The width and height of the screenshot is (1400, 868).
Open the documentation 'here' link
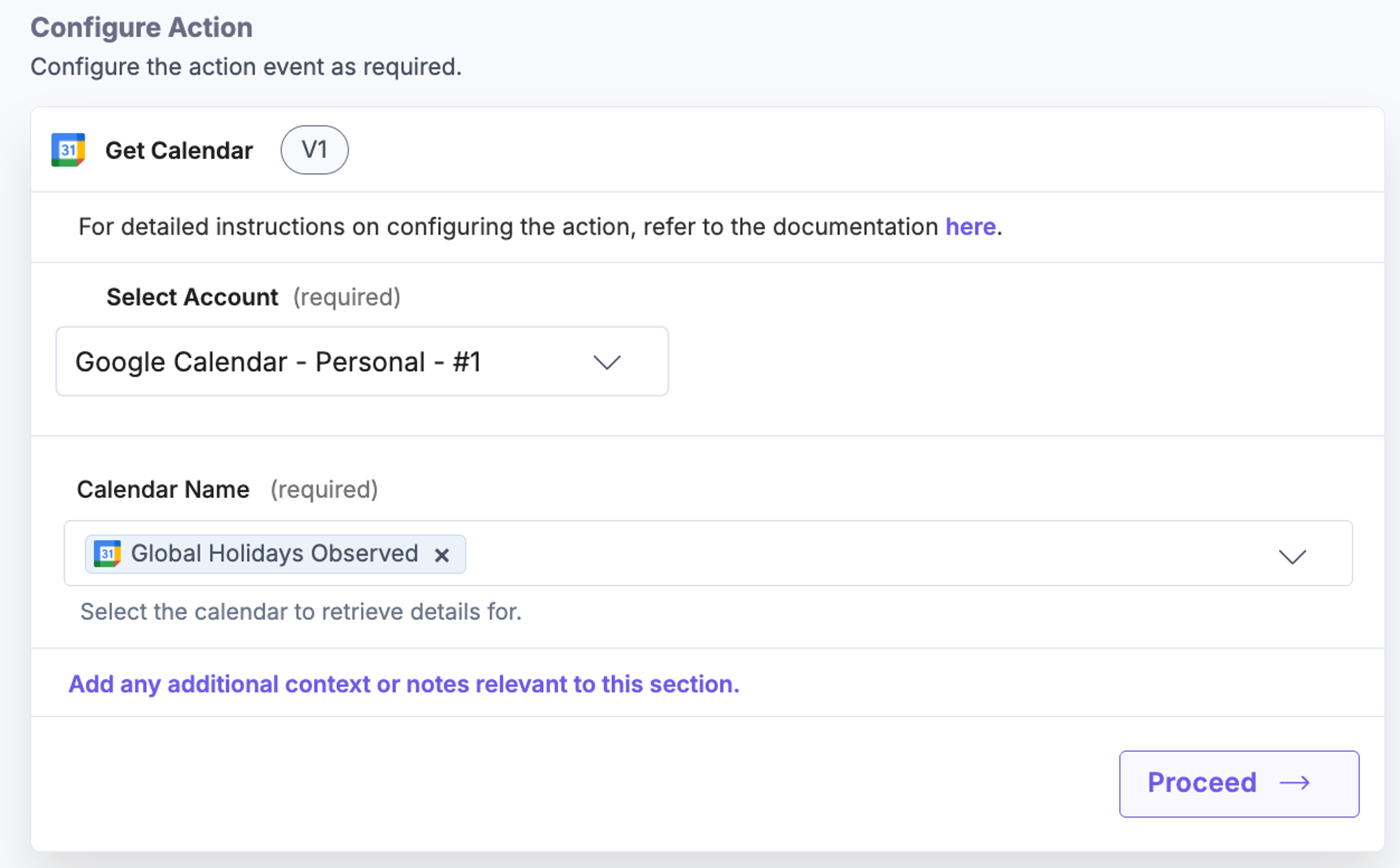[x=970, y=227]
